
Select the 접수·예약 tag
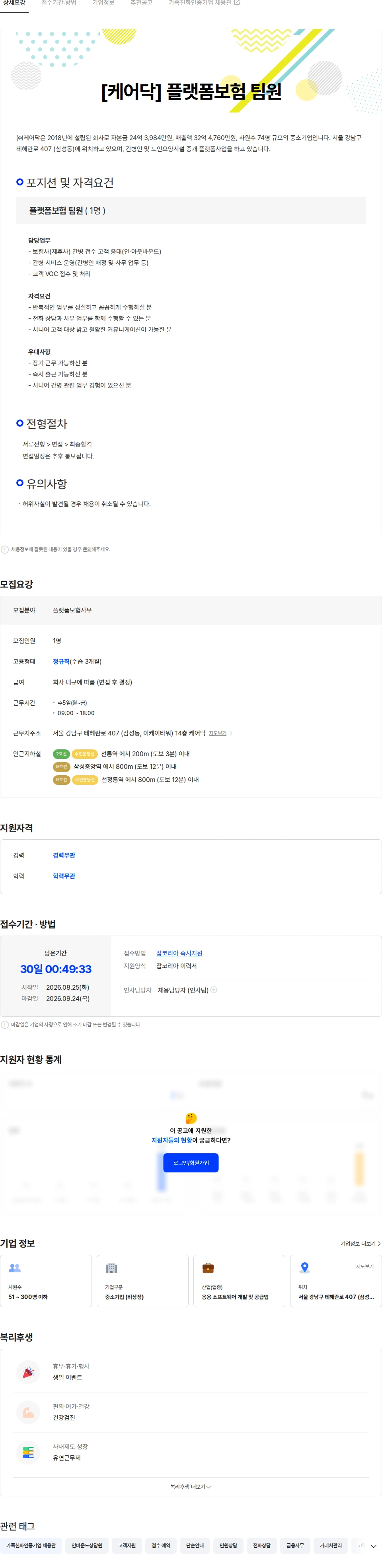pyautogui.click(x=161, y=1545)
